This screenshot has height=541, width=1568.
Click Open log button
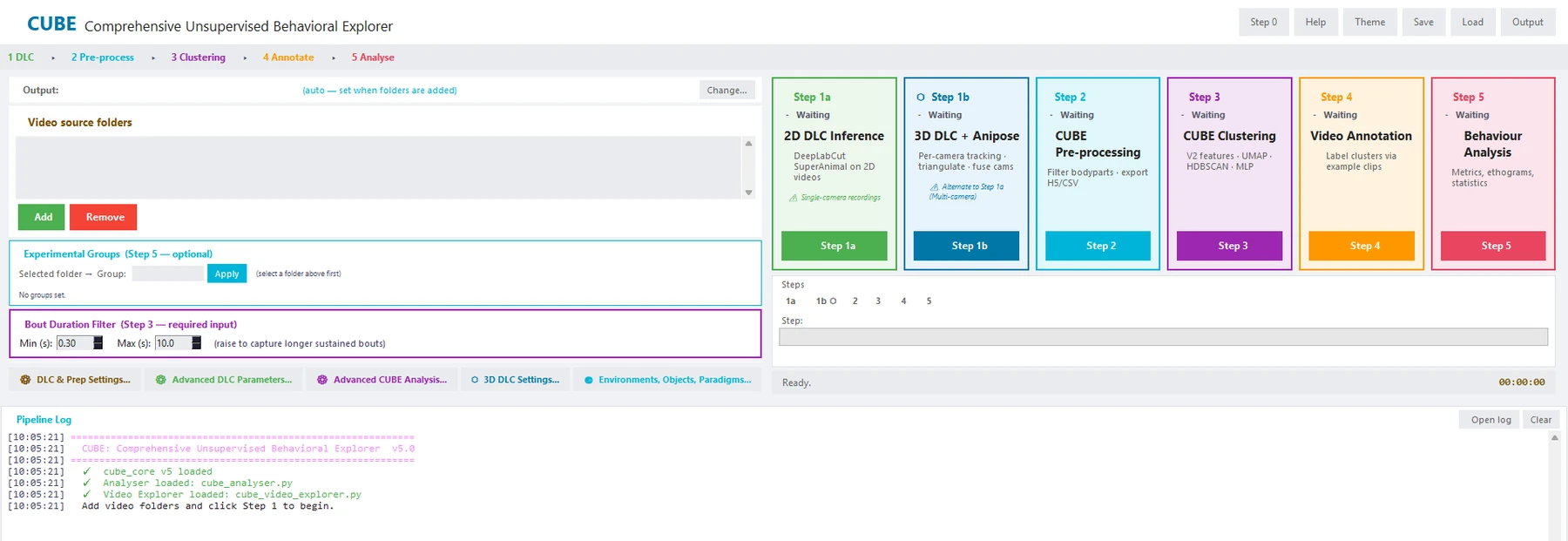(1490, 420)
